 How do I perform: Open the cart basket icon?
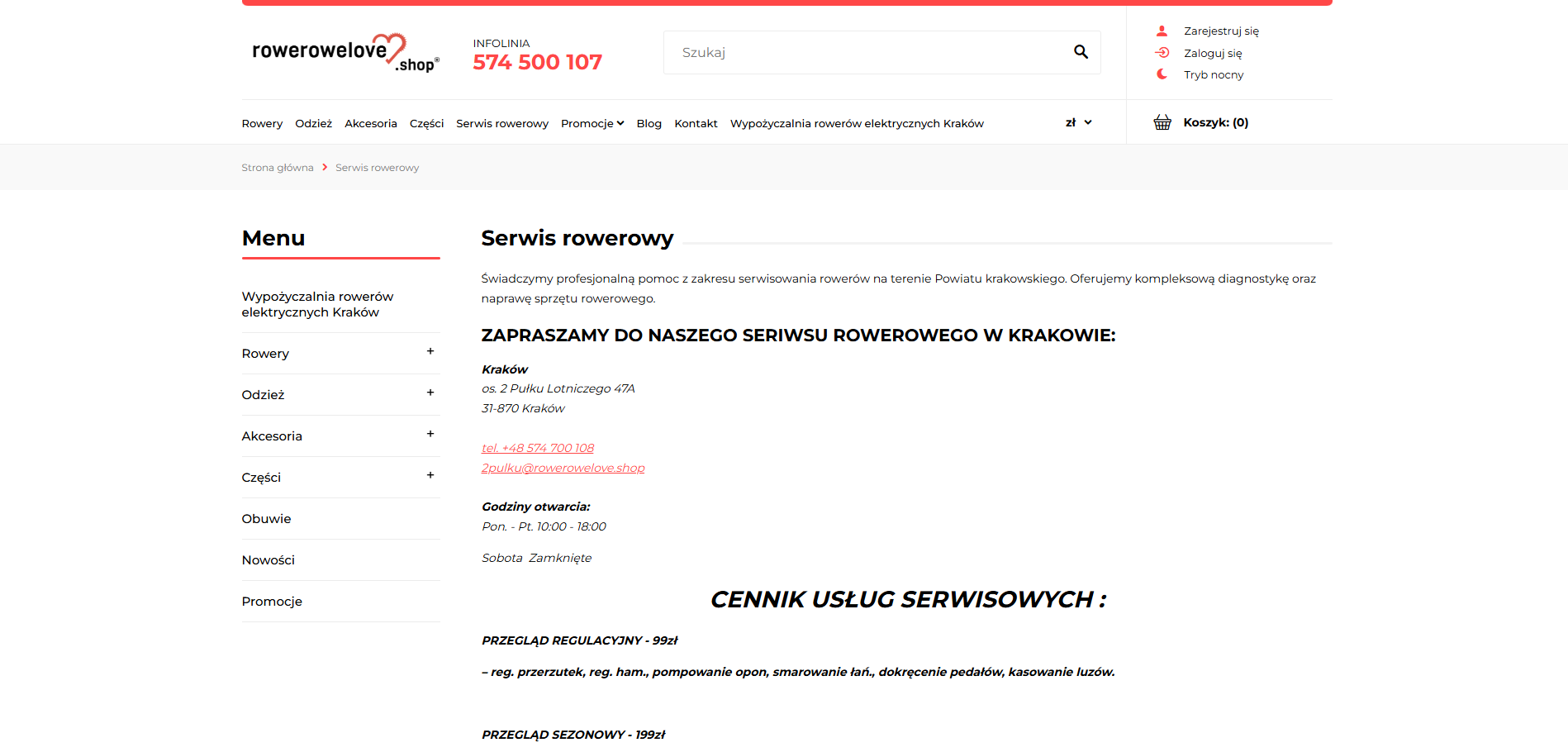coord(1162,121)
